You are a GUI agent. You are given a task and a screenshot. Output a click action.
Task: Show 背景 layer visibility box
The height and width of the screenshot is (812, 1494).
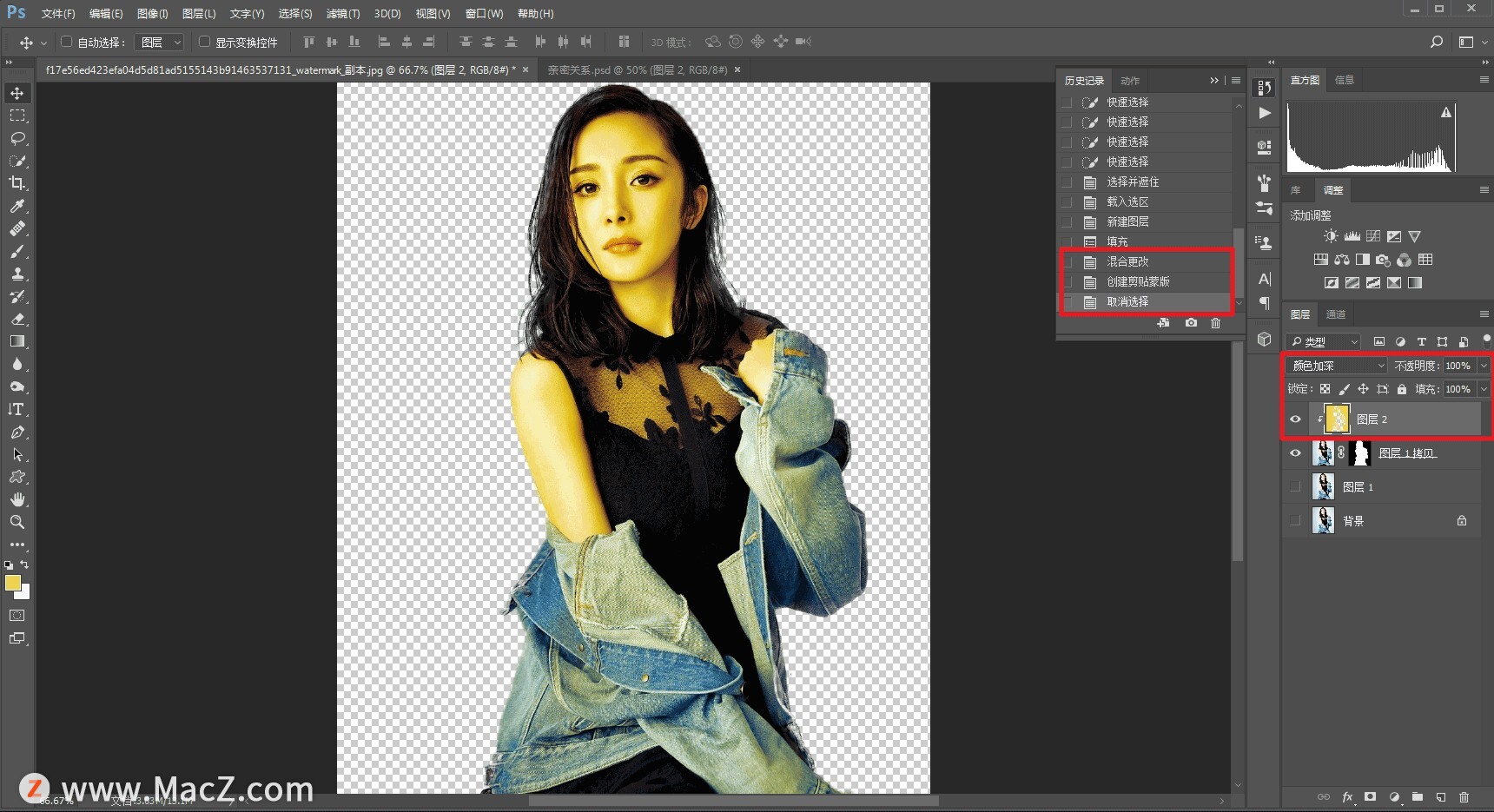click(x=1295, y=521)
